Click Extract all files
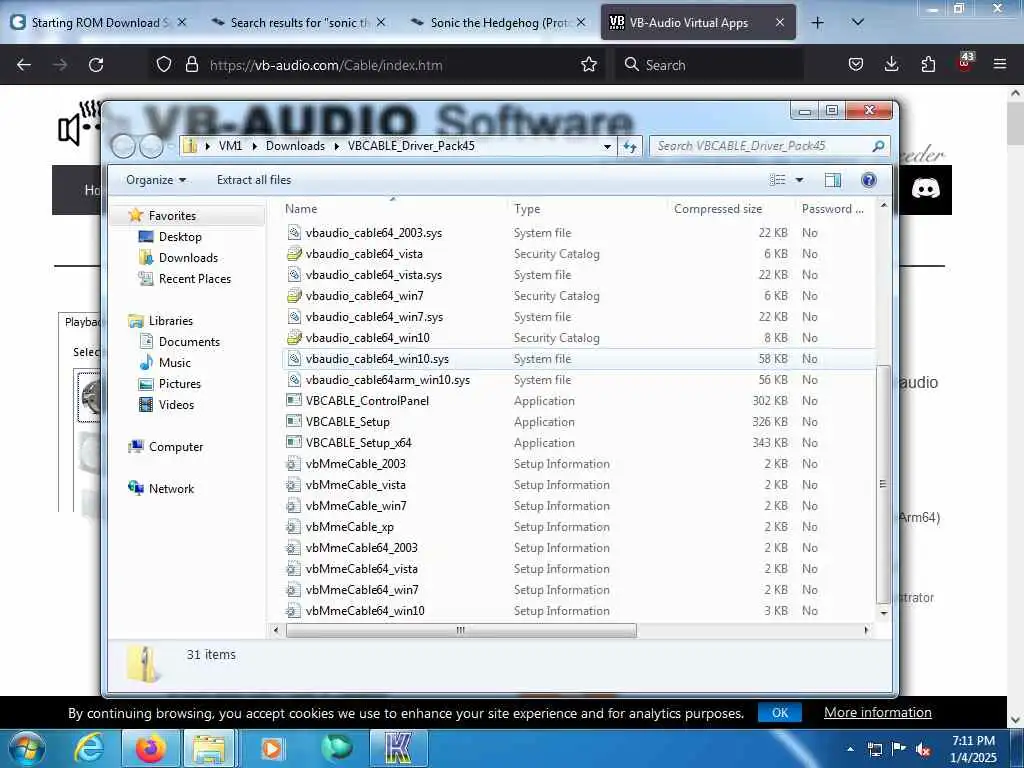 (x=254, y=180)
